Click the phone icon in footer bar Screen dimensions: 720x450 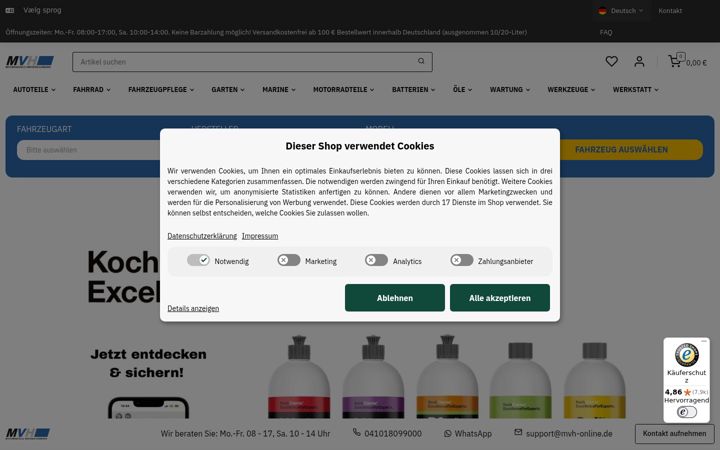[x=356, y=433]
